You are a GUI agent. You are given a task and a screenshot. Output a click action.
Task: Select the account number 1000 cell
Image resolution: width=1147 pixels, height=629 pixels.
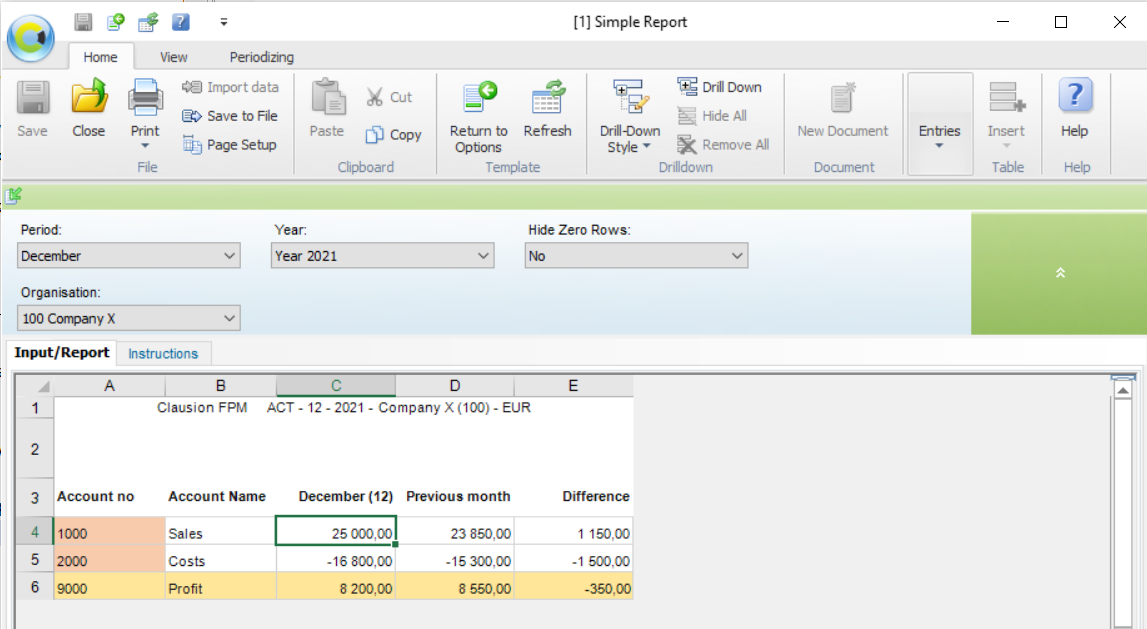click(x=109, y=532)
